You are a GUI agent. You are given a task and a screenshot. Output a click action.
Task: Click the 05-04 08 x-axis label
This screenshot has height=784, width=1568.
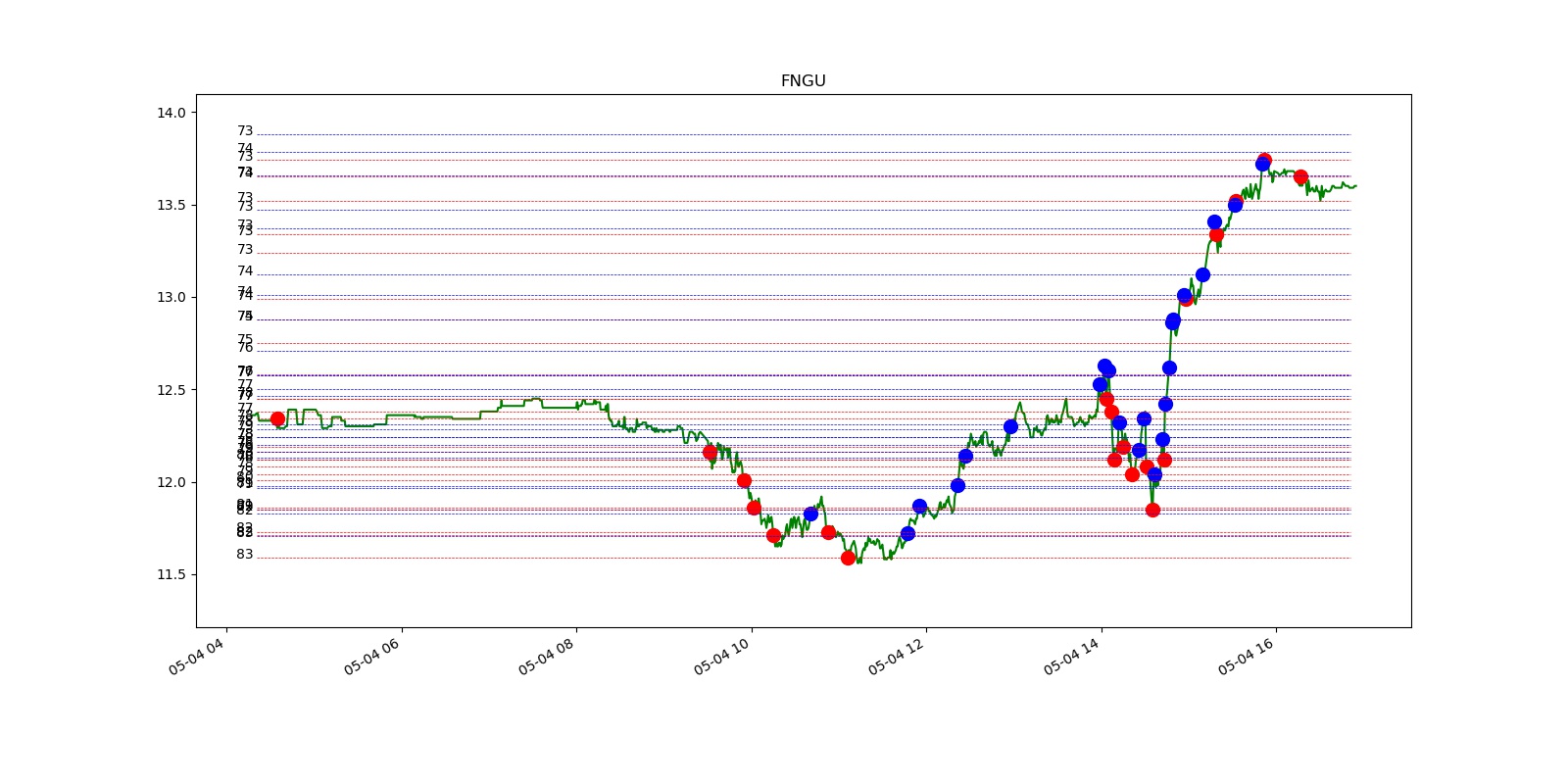click(548, 656)
